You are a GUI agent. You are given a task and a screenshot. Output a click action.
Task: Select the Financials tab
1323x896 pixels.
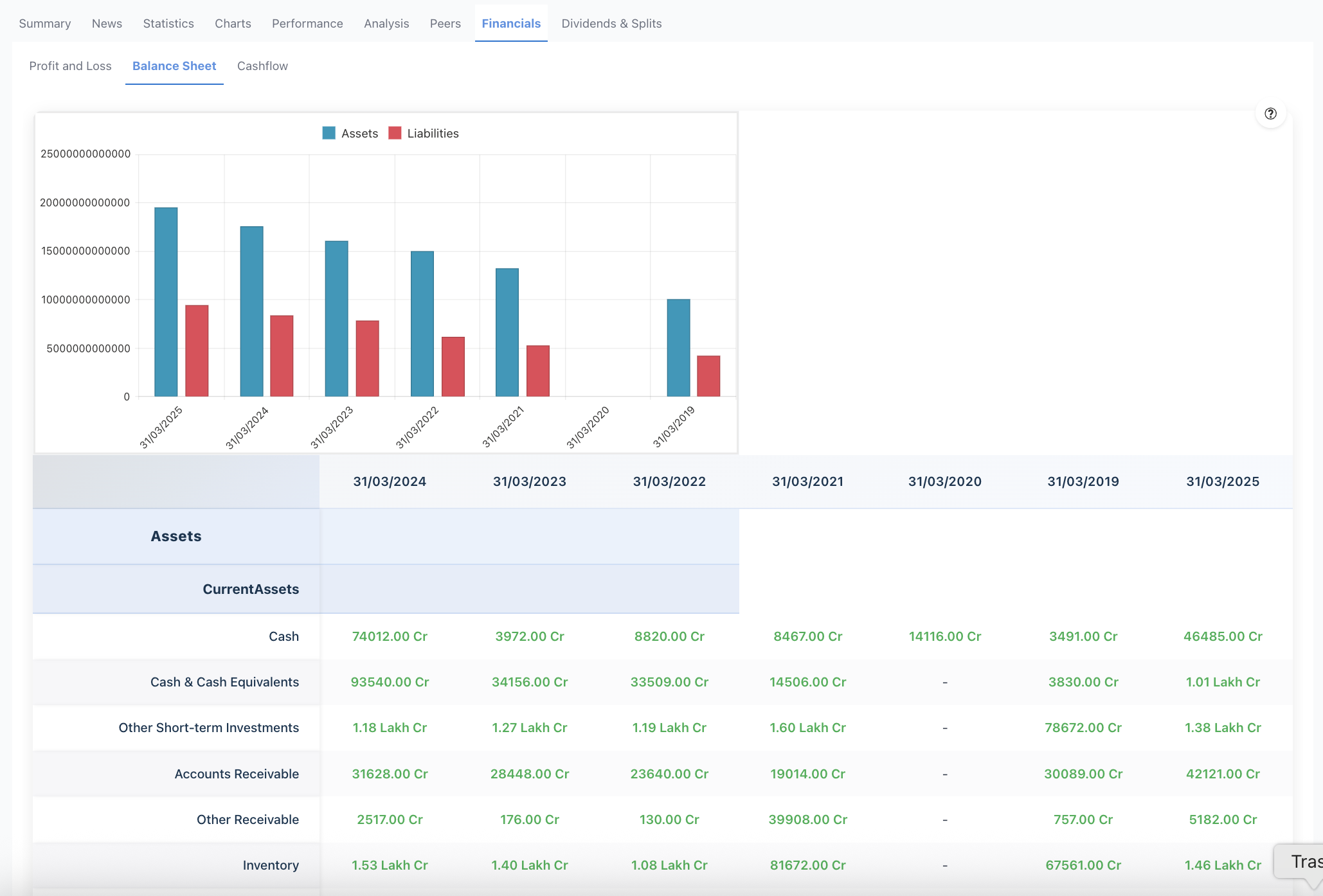tap(511, 24)
